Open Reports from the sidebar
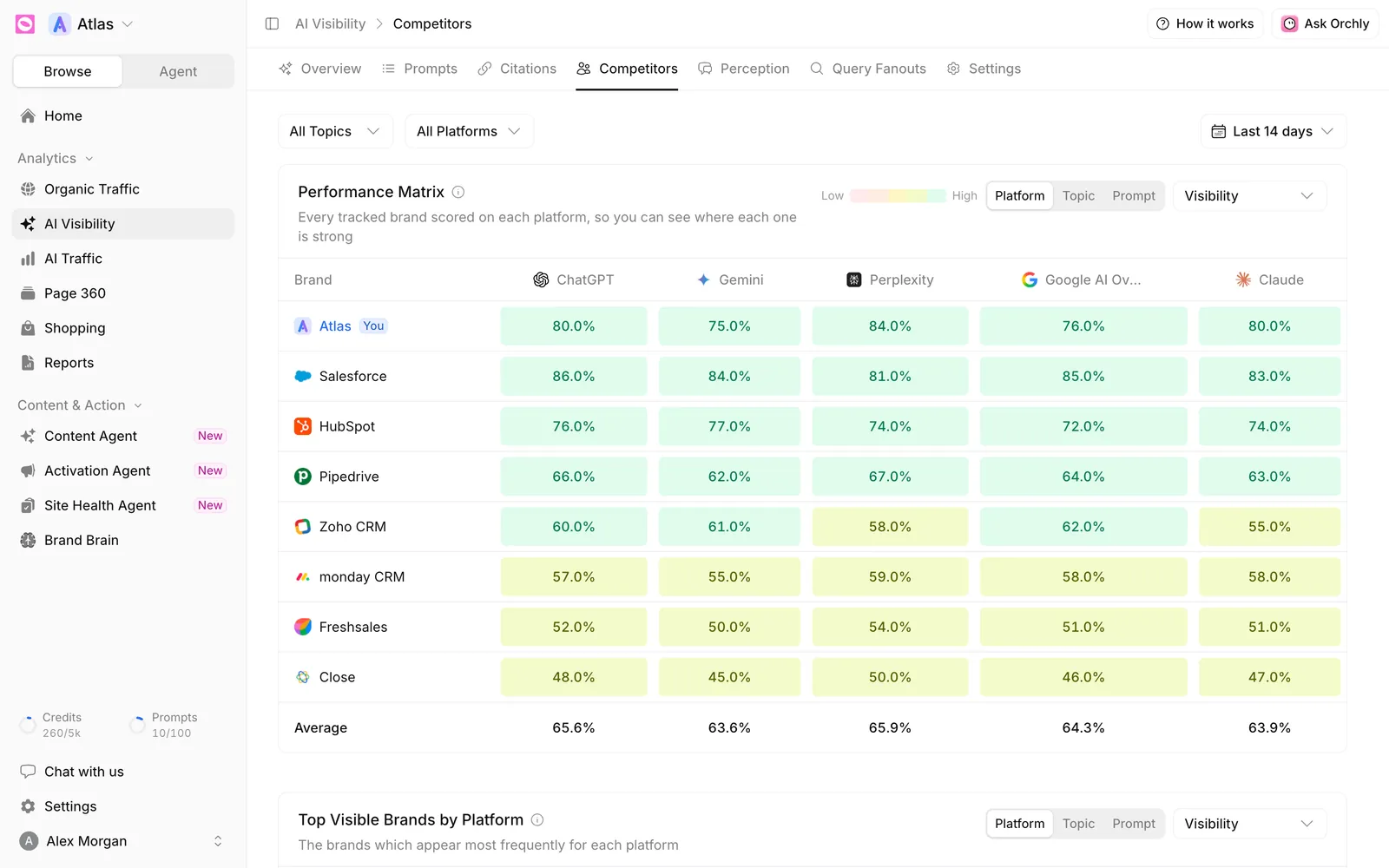 click(123, 363)
